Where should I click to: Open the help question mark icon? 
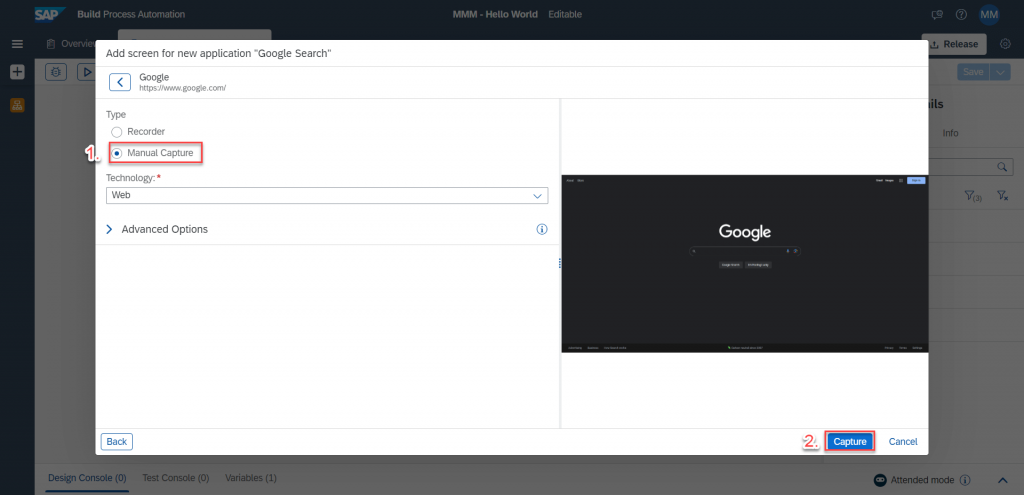click(x=961, y=14)
